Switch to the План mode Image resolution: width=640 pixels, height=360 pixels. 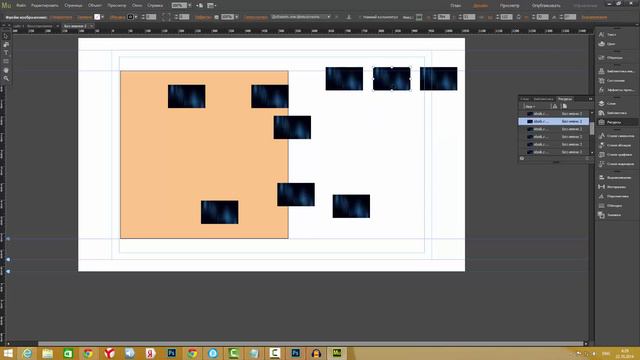[x=456, y=6]
